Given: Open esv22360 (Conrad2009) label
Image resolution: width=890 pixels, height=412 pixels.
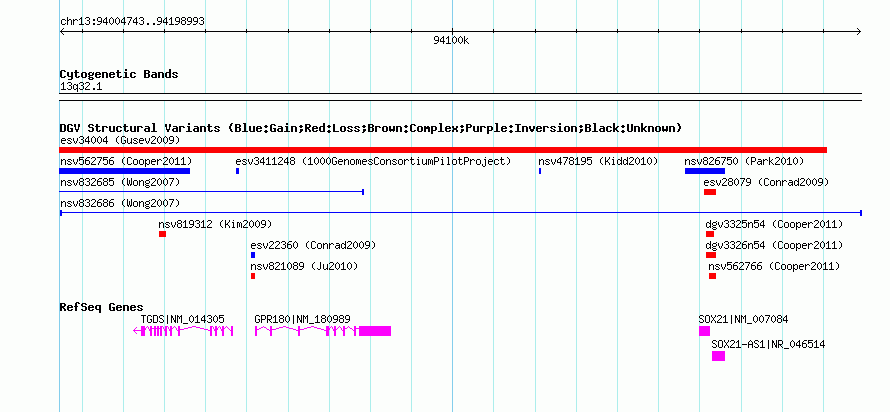Looking at the screenshot, I should [x=313, y=245].
